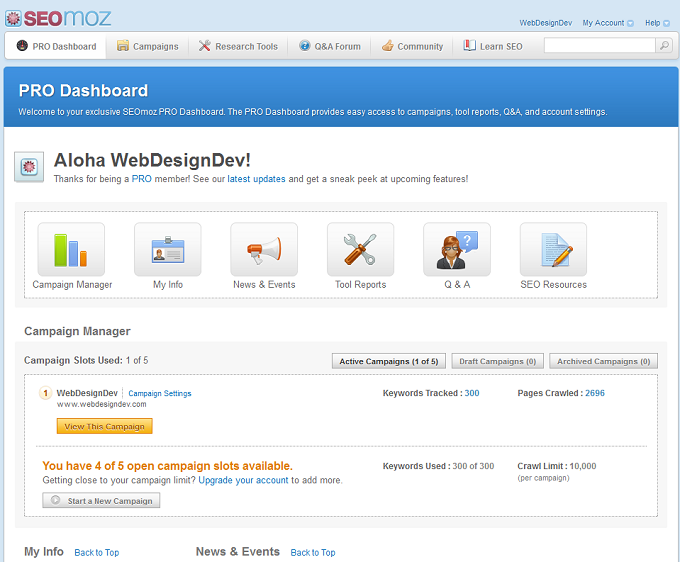Click the Learn SEO book icon
This screenshot has height=562, width=680.
pyautogui.click(x=469, y=45)
